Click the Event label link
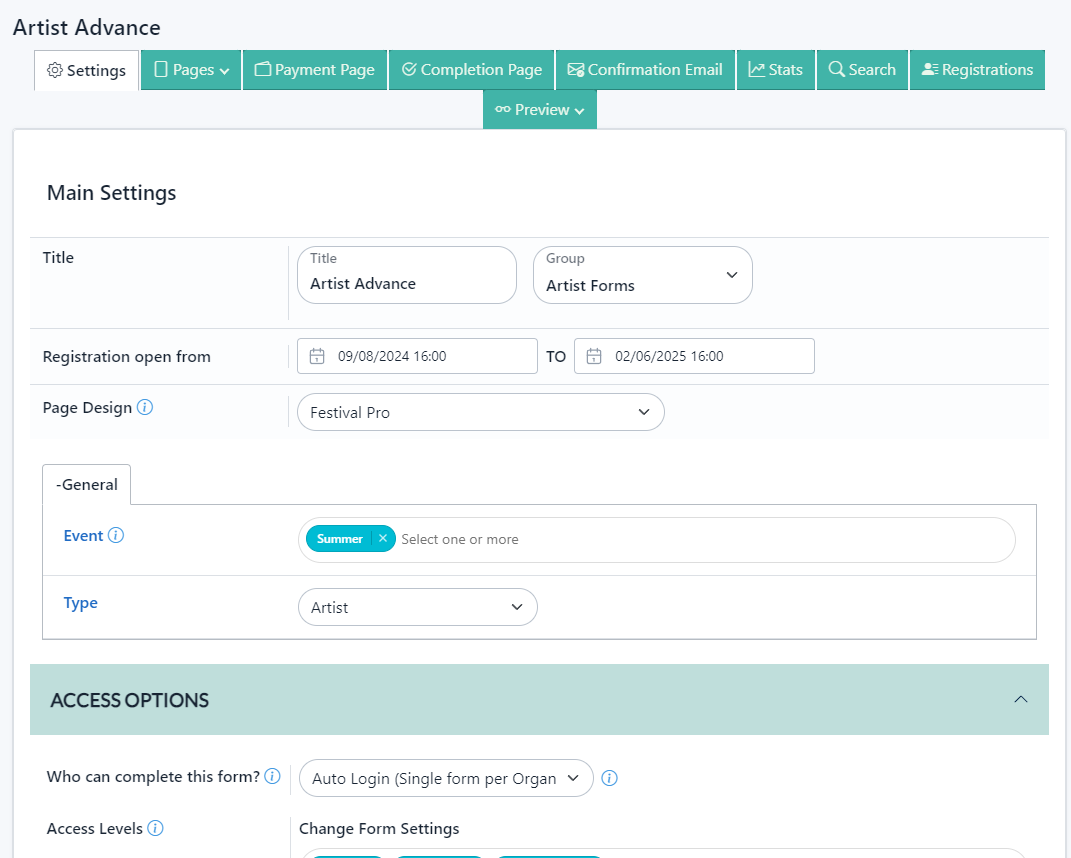The image size is (1071, 858). (x=83, y=536)
